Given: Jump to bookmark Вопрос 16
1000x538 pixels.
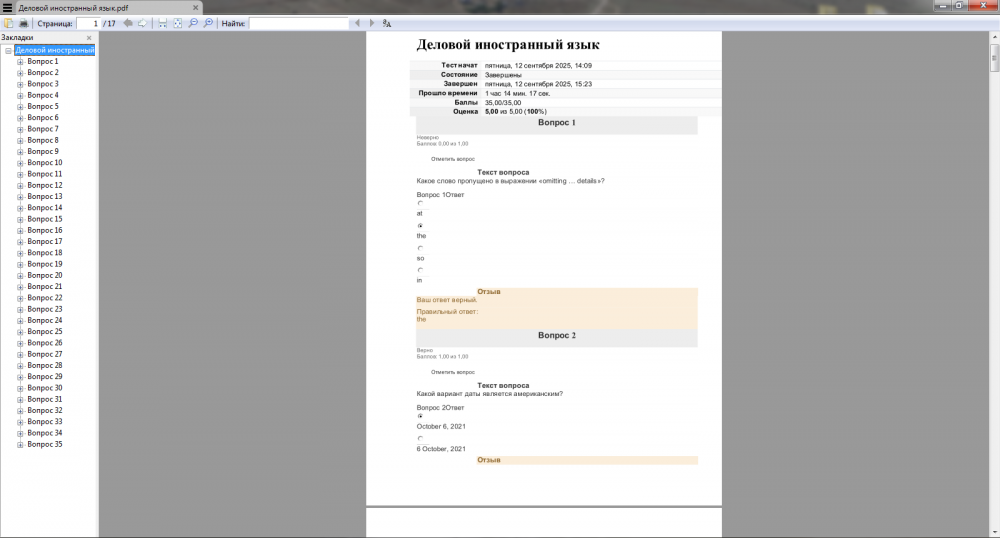Looking at the screenshot, I should pyautogui.click(x=45, y=231).
